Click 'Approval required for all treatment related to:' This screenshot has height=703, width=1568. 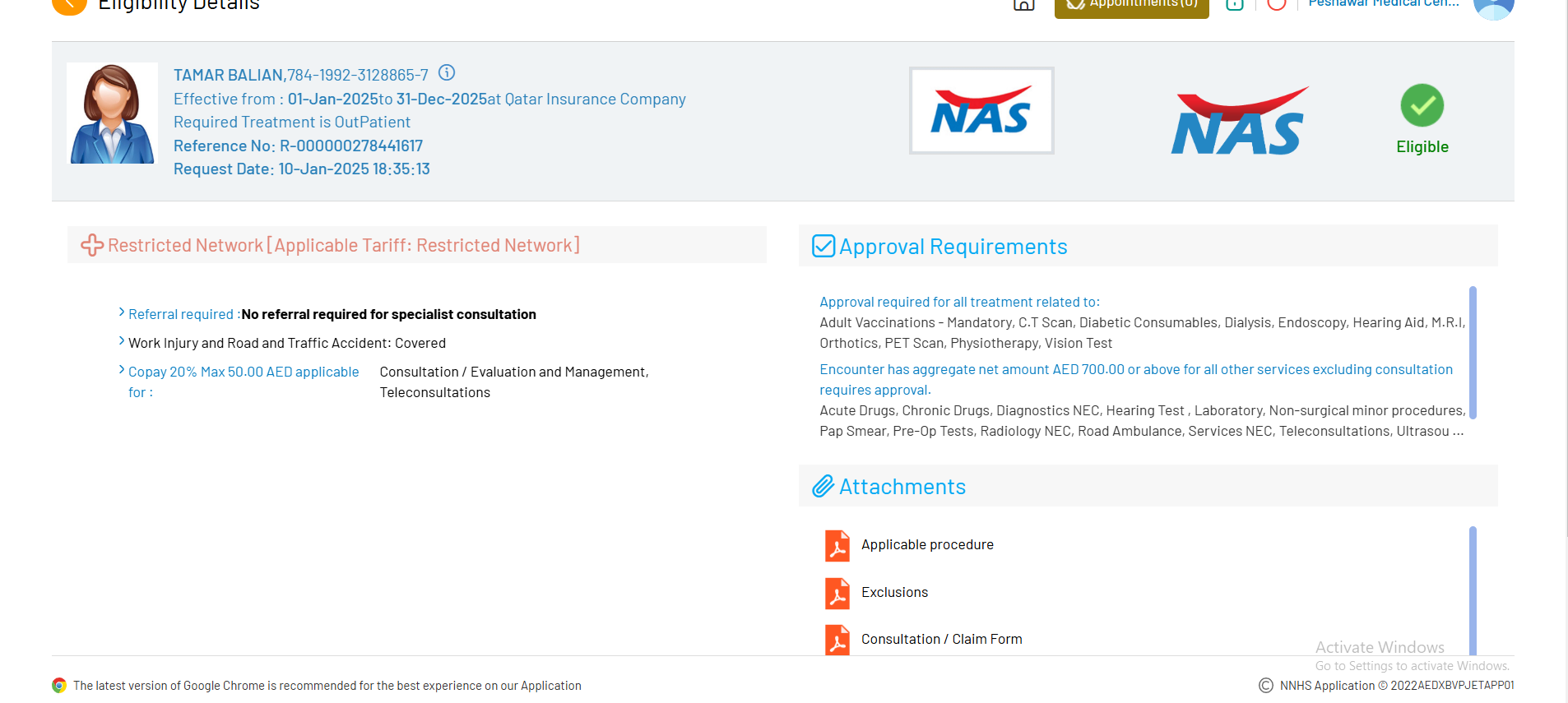pyautogui.click(x=959, y=302)
